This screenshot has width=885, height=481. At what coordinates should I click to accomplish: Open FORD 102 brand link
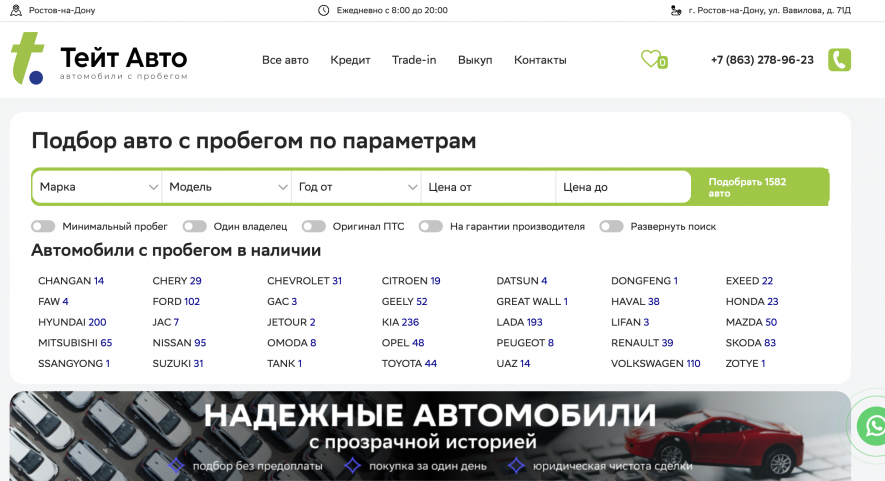pyautogui.click(x=176, y=301)
